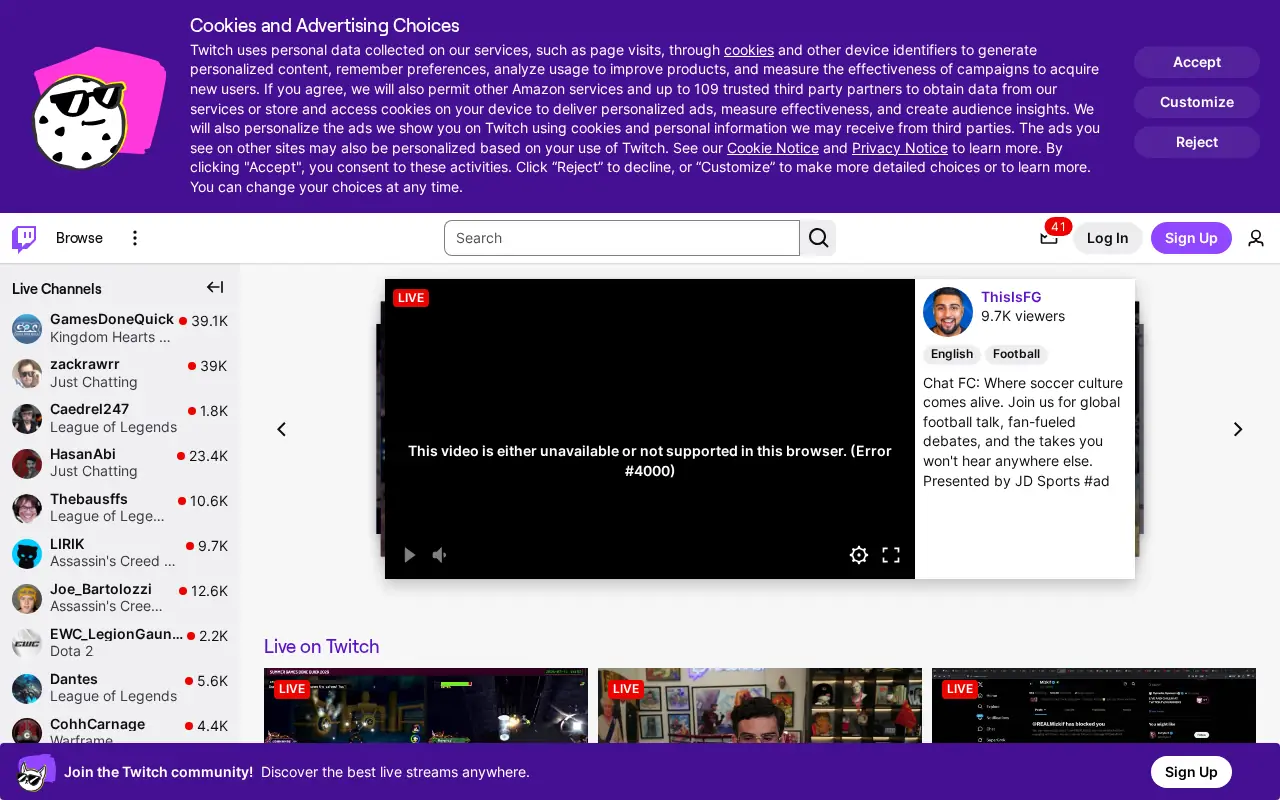Open LIRIK channel avatar

coord(27,554)
